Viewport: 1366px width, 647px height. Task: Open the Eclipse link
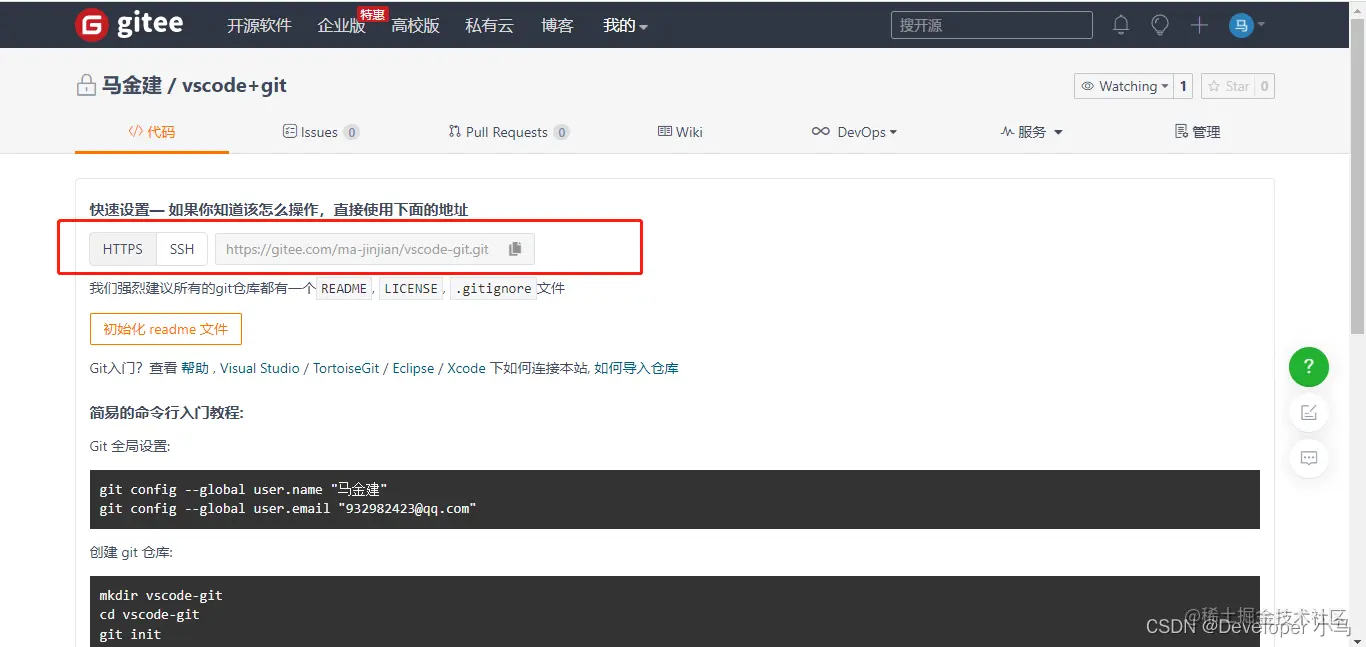click(x=413, y=368)
